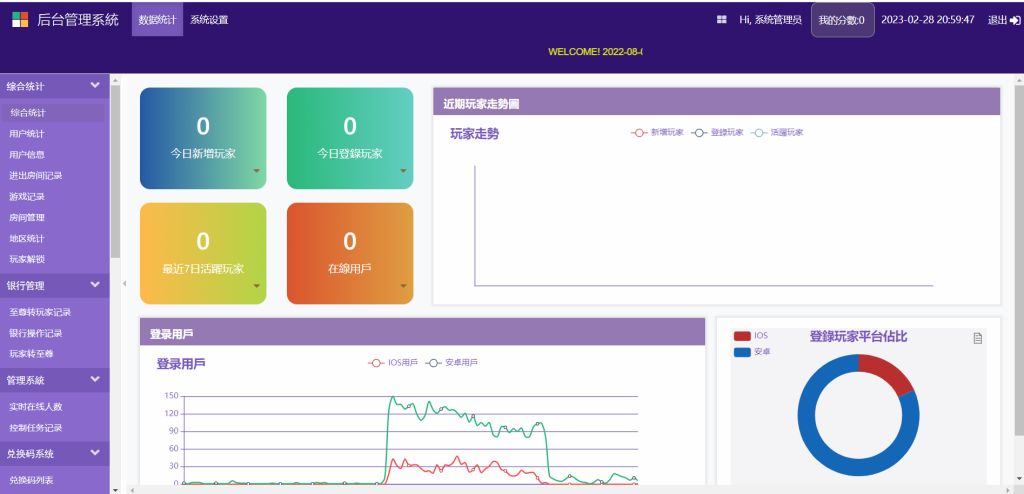Toggle 新增玩家 legend marker
Image resolution: width=1024 pixels, height=494 pixels.
coord(638,133)
